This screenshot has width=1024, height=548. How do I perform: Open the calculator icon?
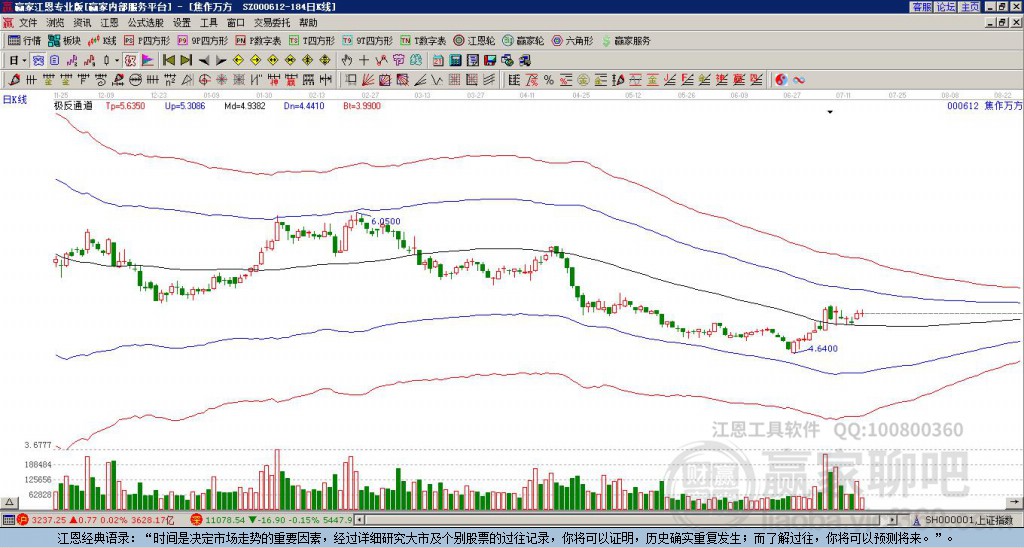(x=456, y=61)
